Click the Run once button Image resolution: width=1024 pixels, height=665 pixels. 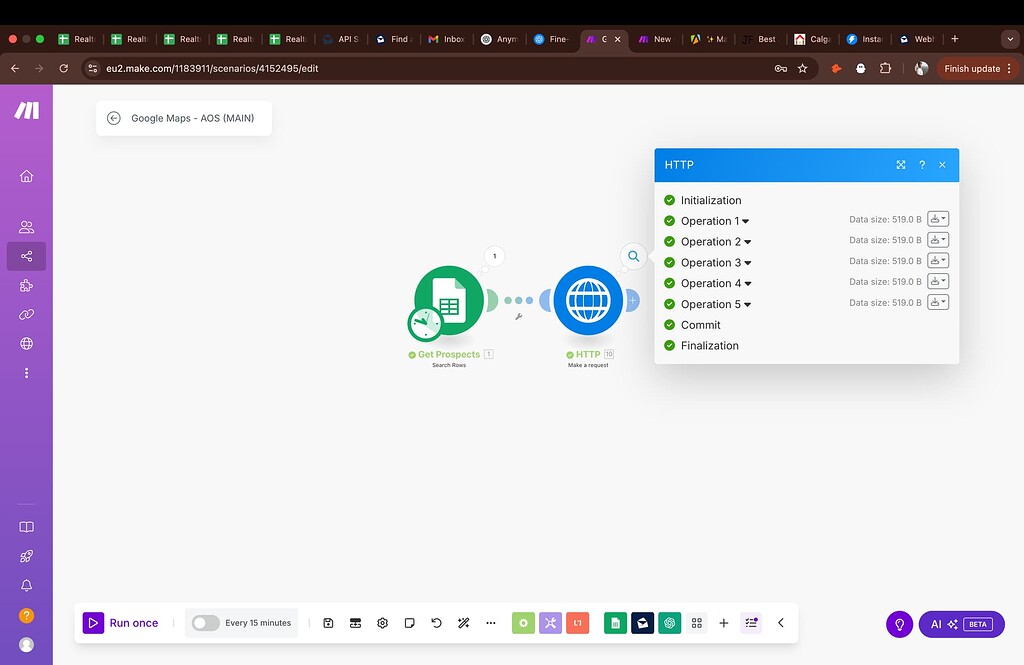[x=121, y=622]
